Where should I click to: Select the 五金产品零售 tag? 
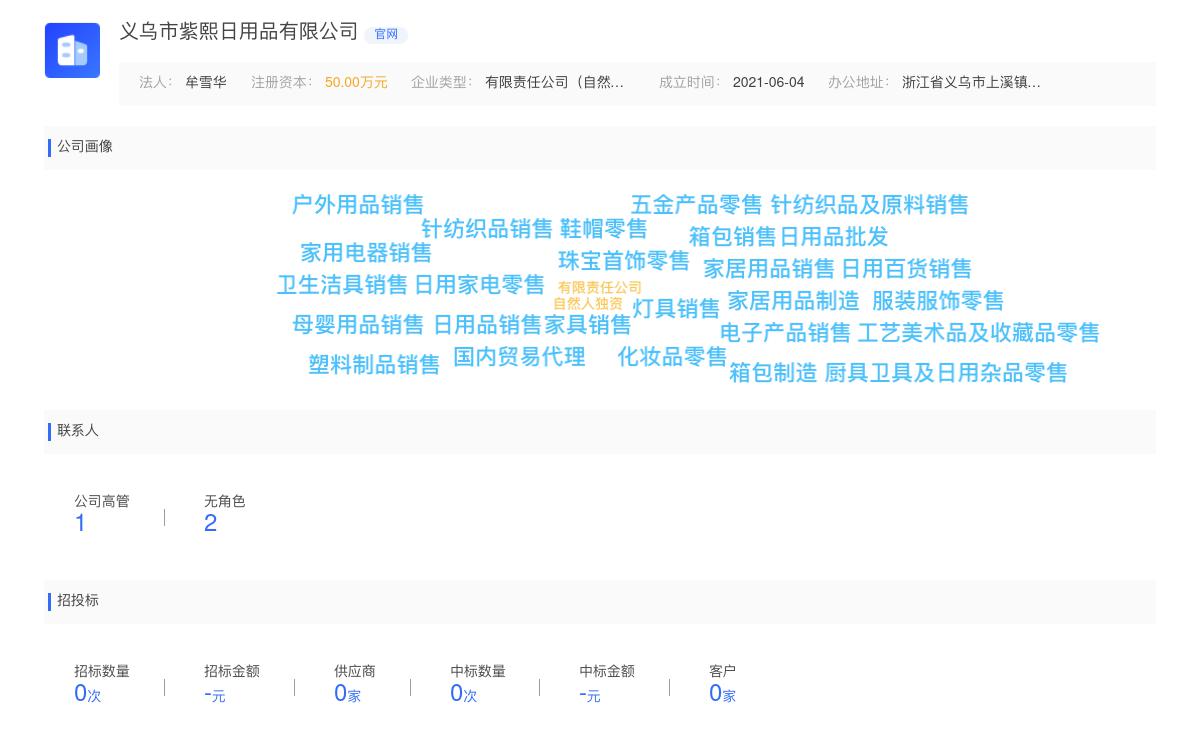pyautogui.click(x=697, y=205)
